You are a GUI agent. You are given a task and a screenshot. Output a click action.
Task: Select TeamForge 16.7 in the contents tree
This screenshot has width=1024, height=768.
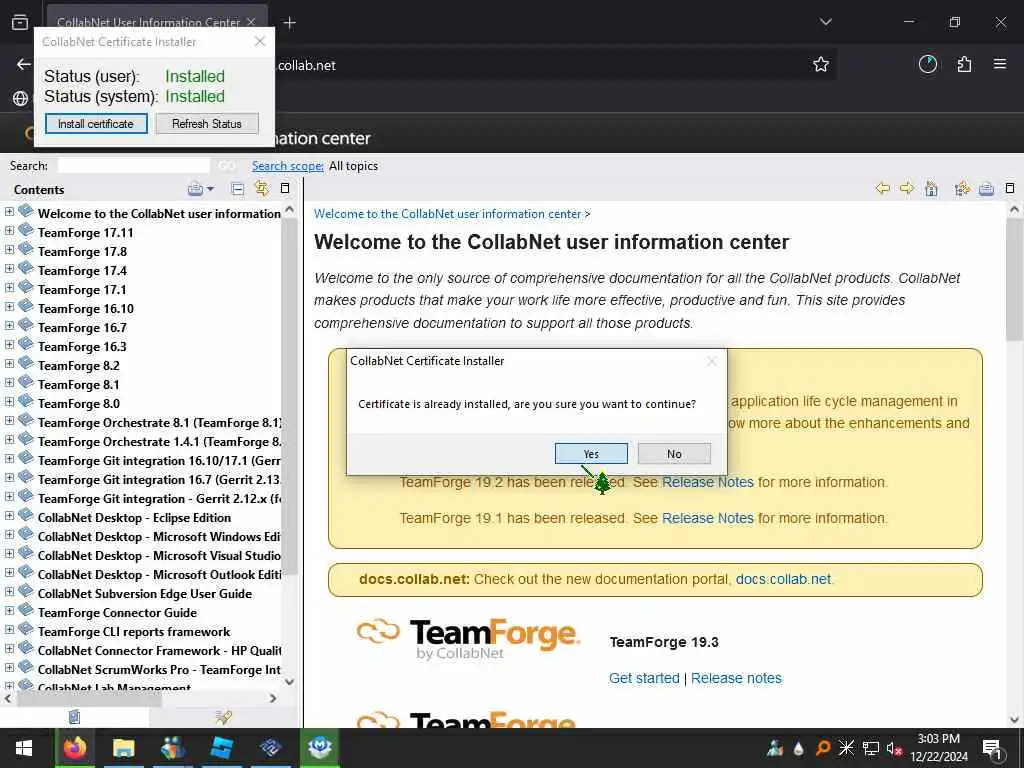point(82,327)
